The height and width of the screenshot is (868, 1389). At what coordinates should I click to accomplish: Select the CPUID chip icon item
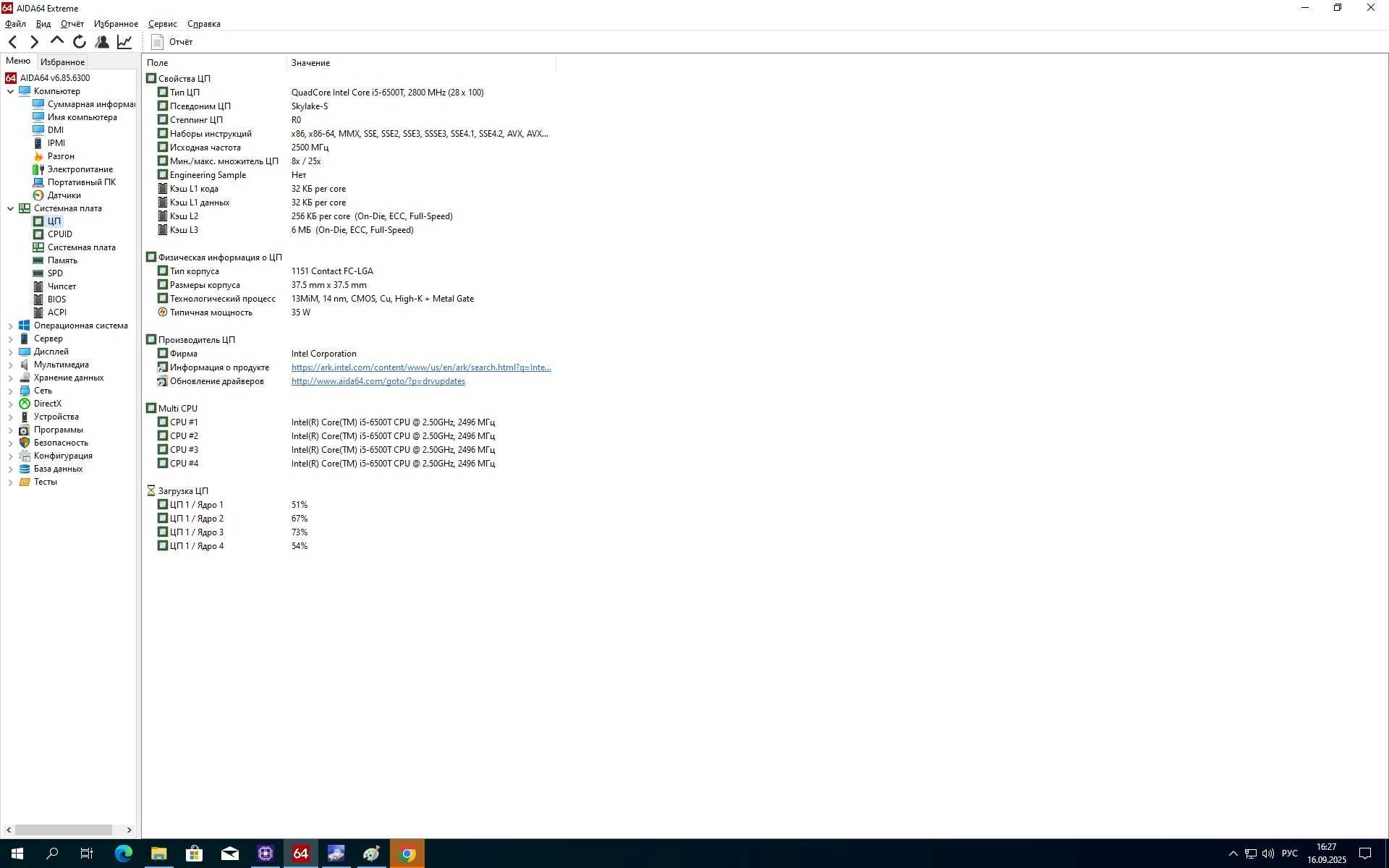(53, 234)
